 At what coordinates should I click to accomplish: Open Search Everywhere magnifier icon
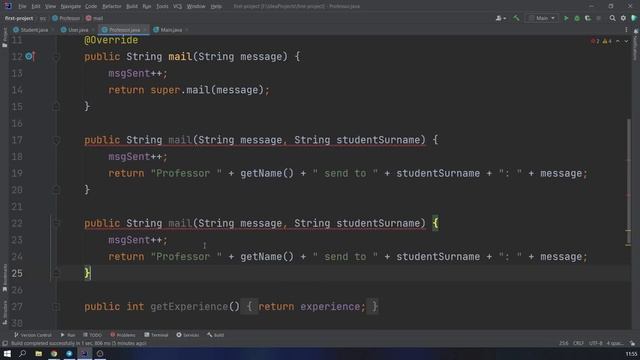point(612,18)
